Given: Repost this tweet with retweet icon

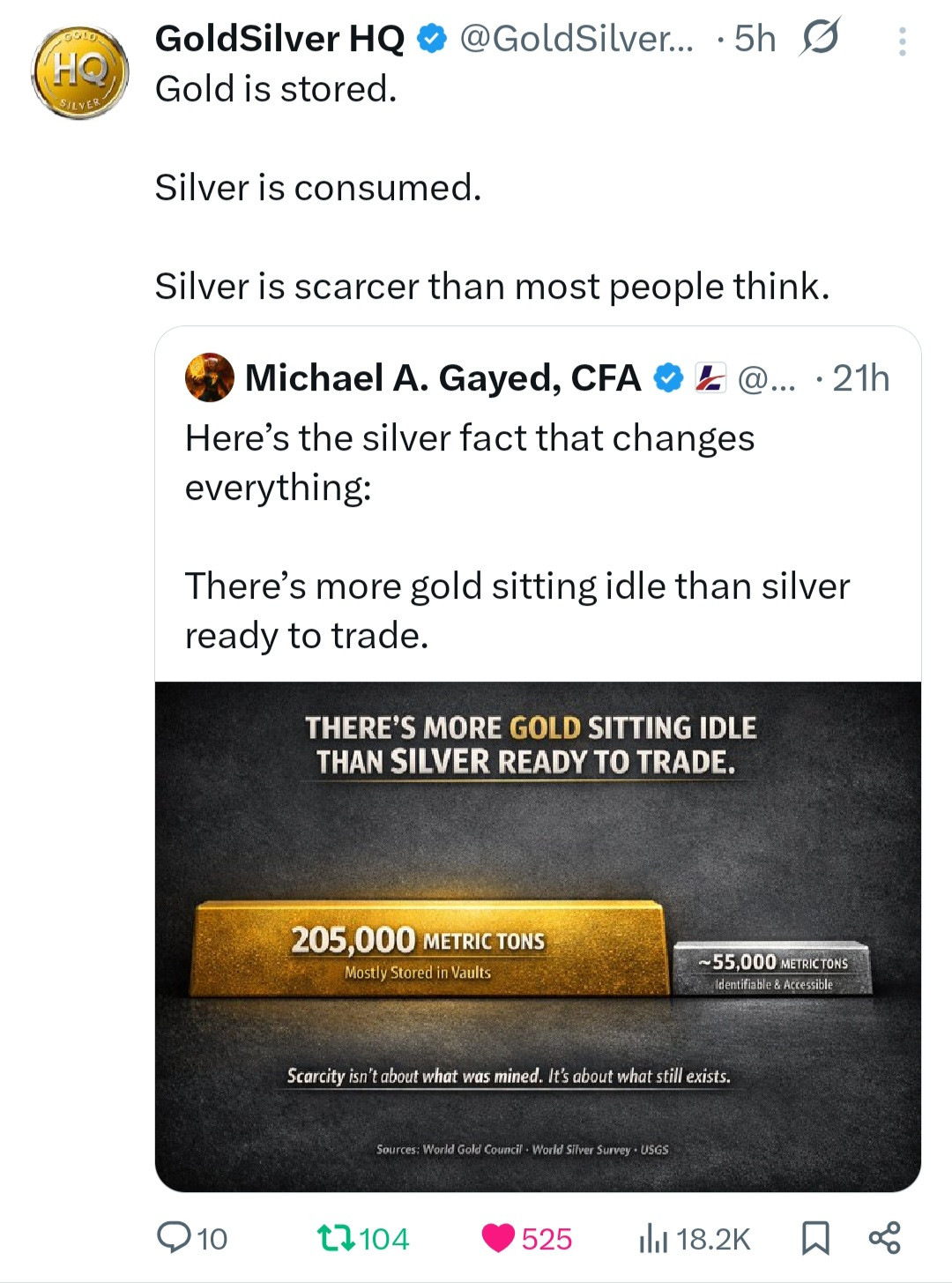Looking at the screenshot, I should pyautogui.click(x=335, y=1237).
